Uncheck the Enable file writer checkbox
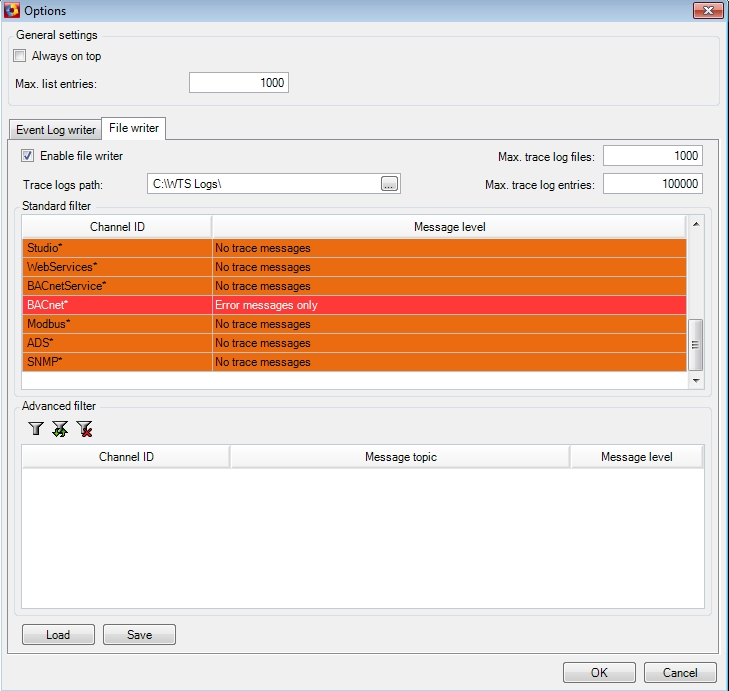This screenshot has width=729, height=691. pyautogui.click(x=28, y=156)
